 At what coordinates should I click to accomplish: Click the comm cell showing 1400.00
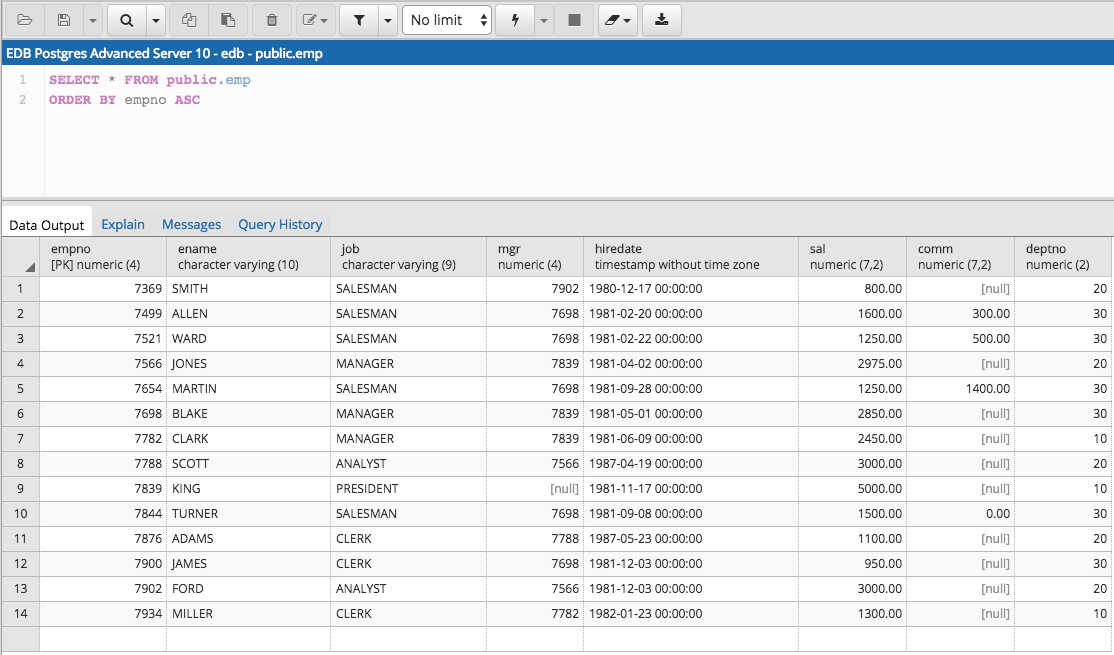tap(960, 389)
